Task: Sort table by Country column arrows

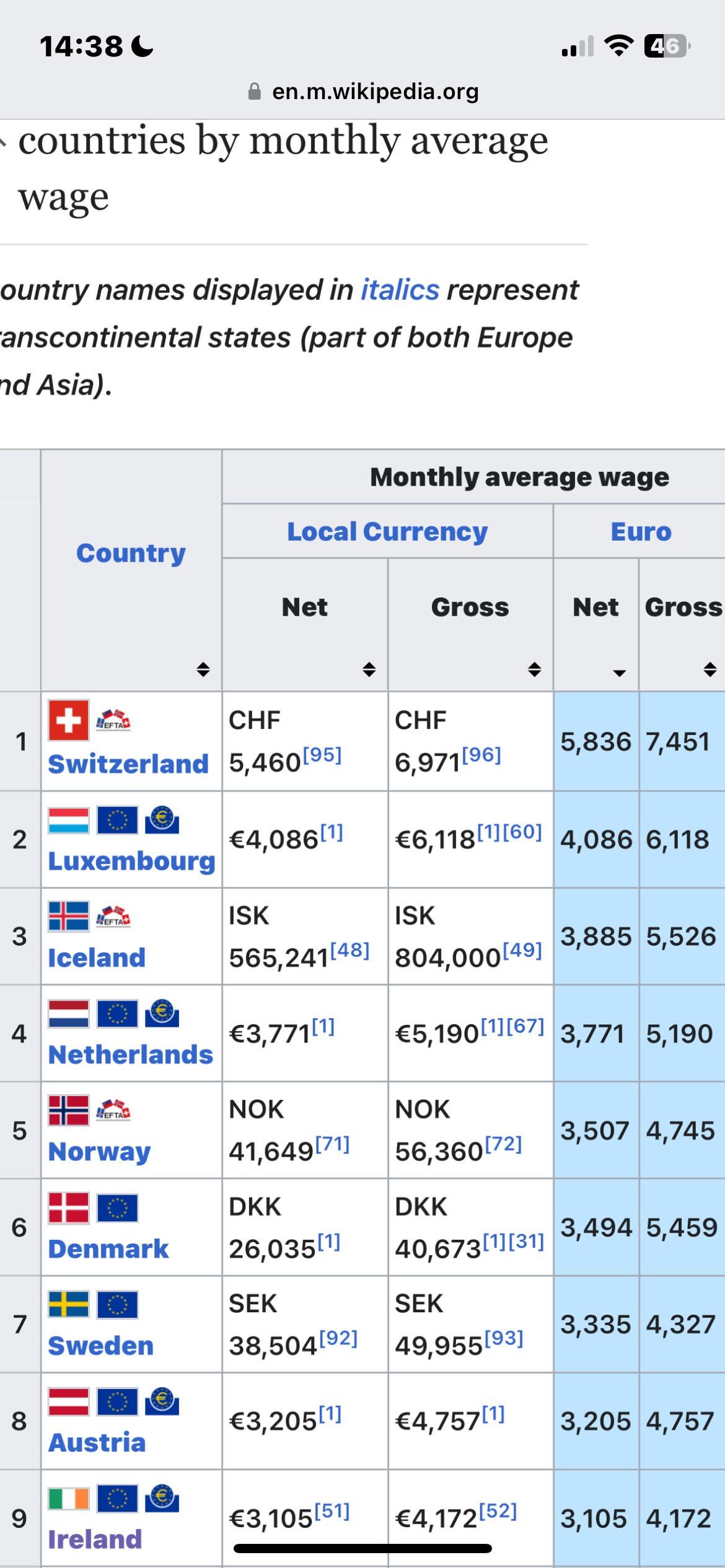Action: tap(203, 669)
